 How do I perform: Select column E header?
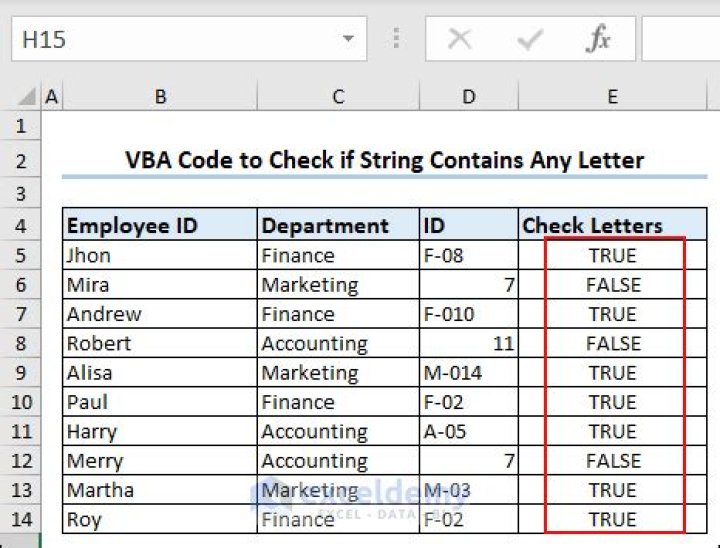coord(612,97)
